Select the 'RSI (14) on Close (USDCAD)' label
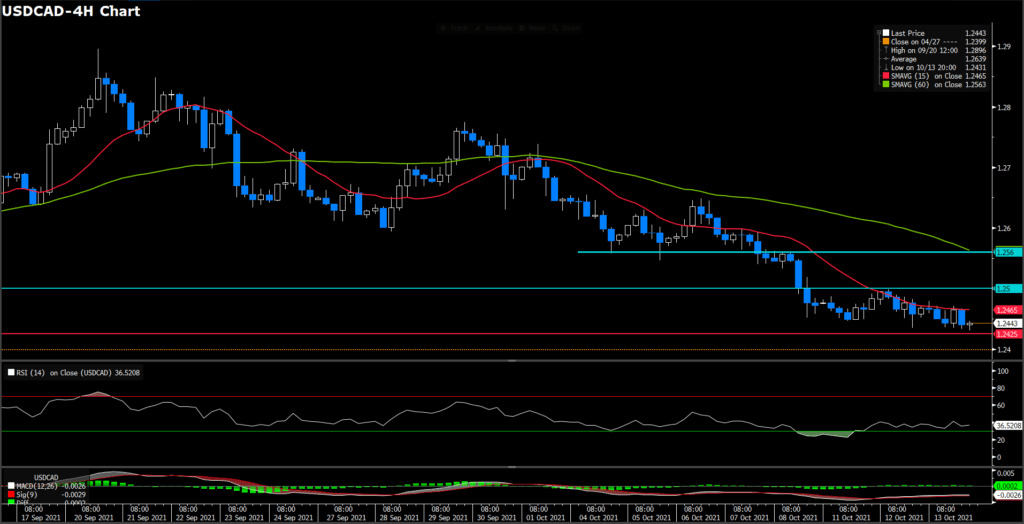This screenshot has height=524, width=1024. click(63, 373)
